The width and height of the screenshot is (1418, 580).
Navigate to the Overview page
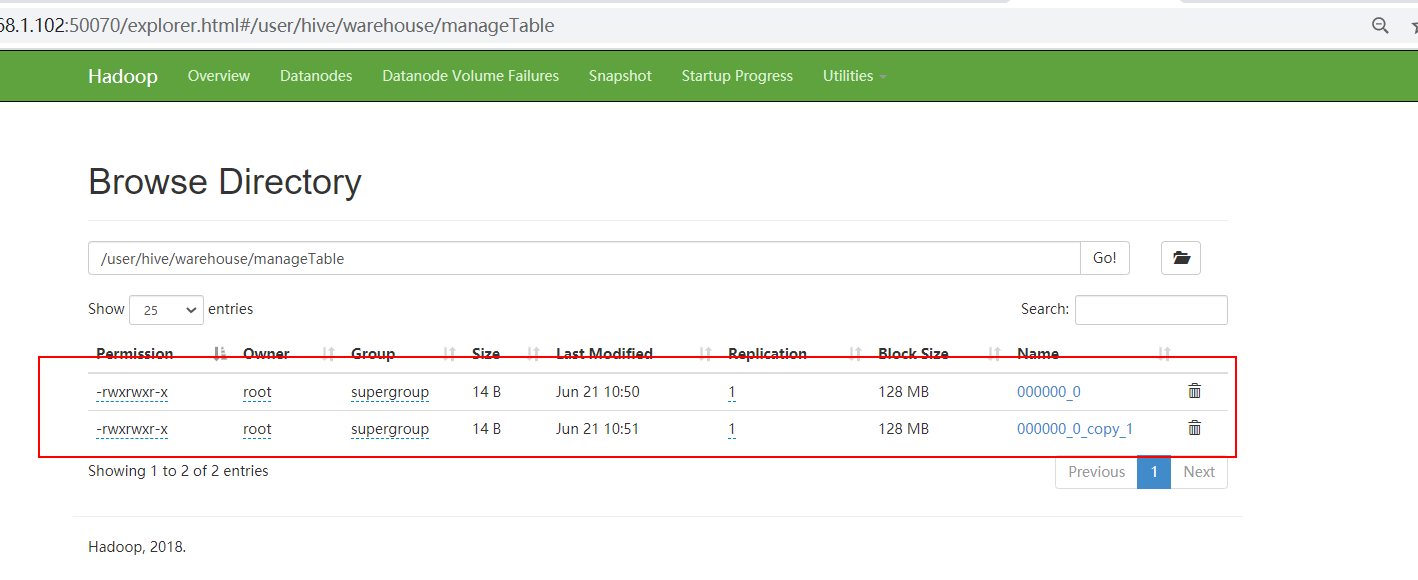click(218, 75)
